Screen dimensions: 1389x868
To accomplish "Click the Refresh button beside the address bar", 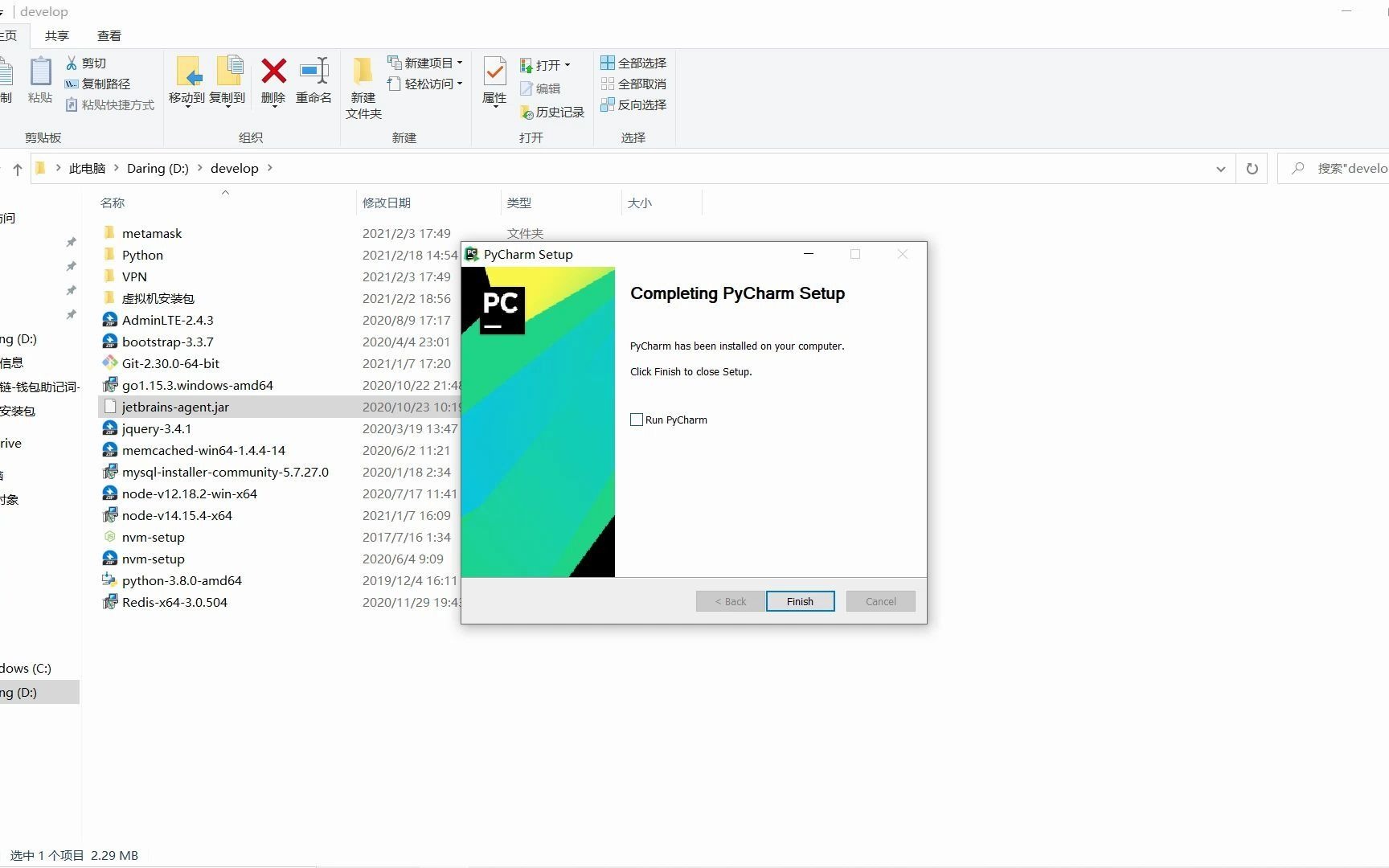I will point(1252,169).
